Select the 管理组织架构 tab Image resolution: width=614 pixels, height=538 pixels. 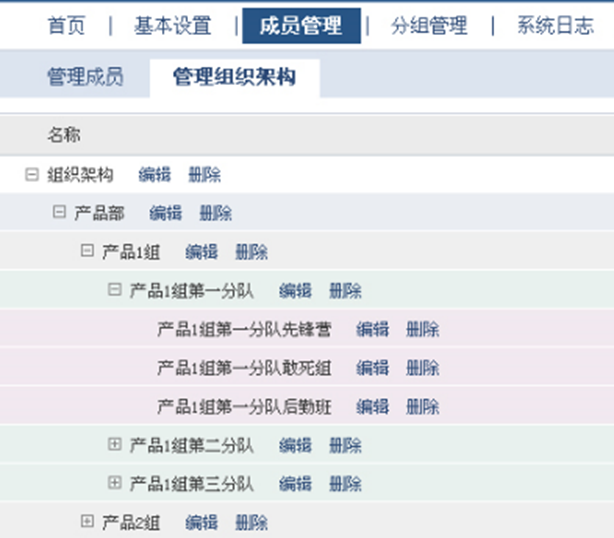tap(234, 78)
